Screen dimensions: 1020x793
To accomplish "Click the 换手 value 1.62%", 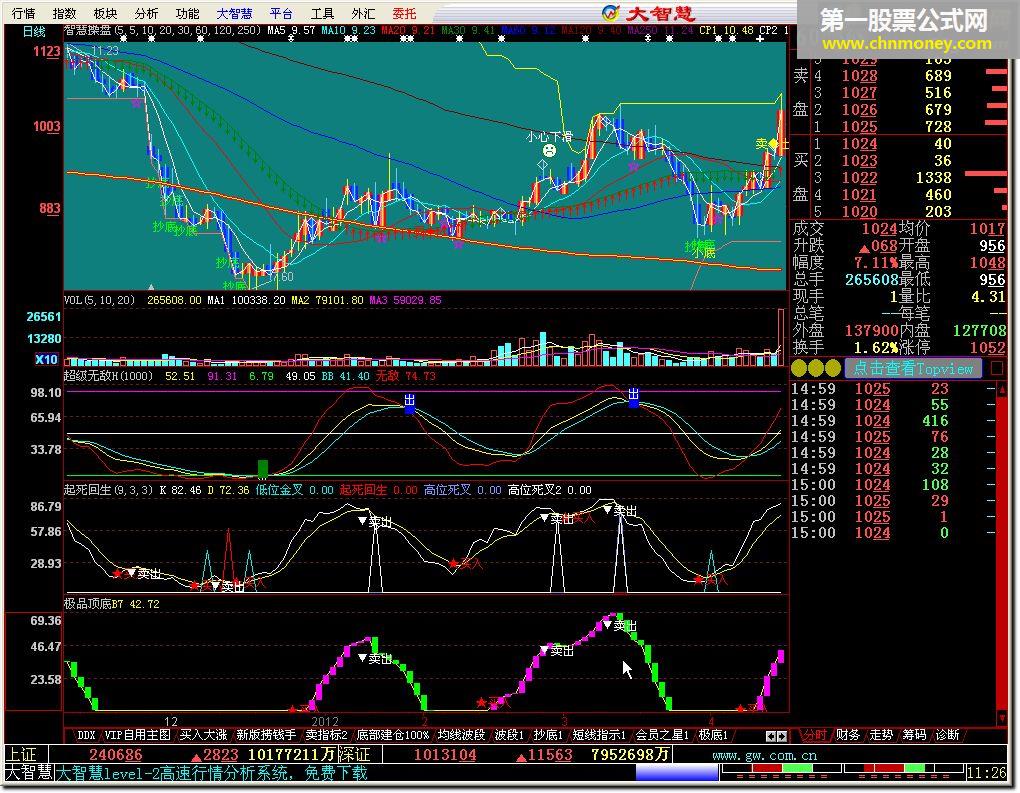I will click(x=876, y=347).
